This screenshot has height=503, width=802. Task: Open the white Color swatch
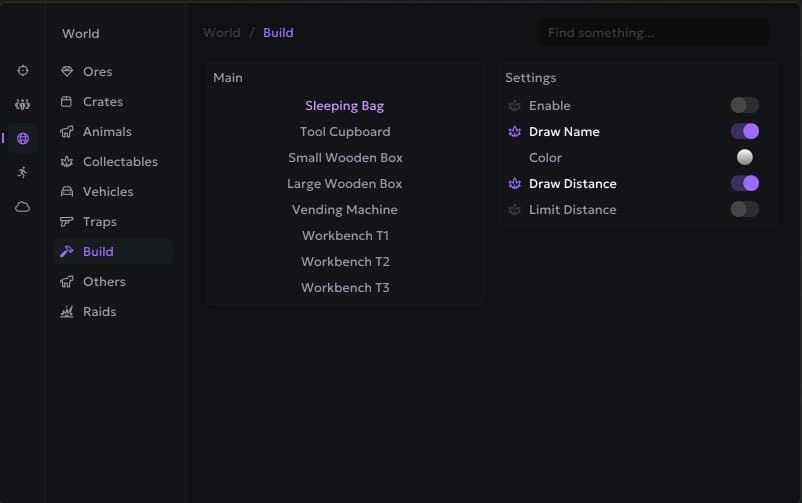pyautogui.click(x=744, y=157)
